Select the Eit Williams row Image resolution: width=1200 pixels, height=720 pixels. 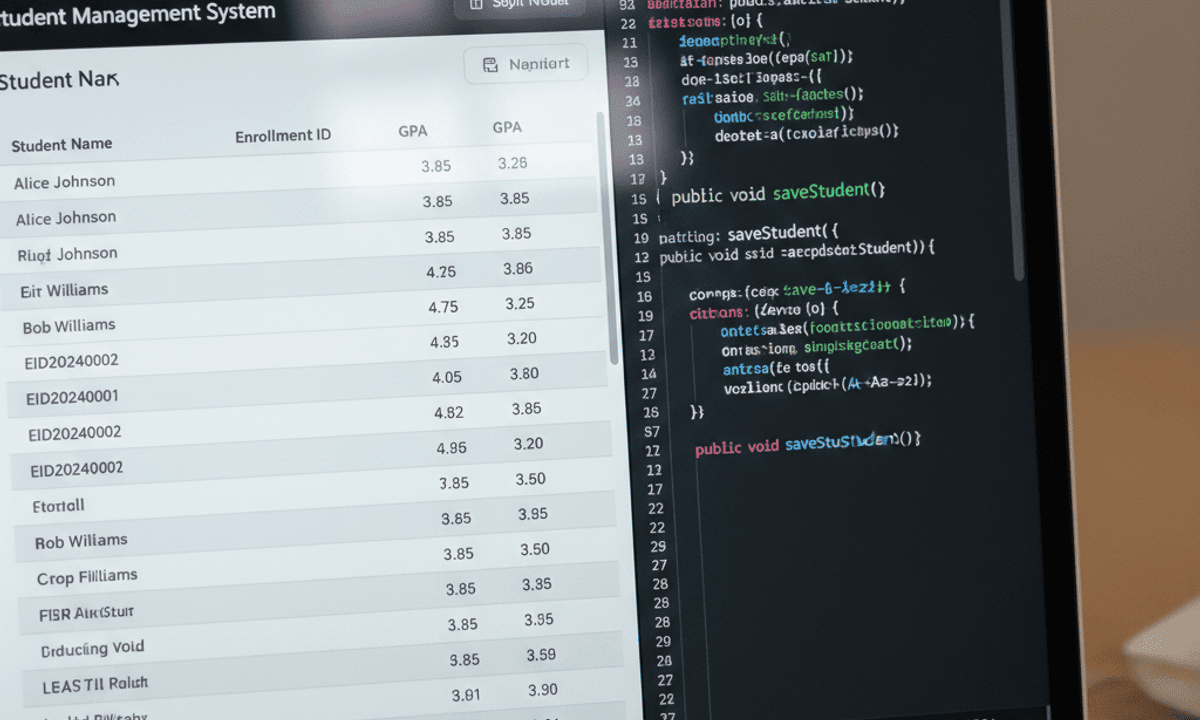64,290
